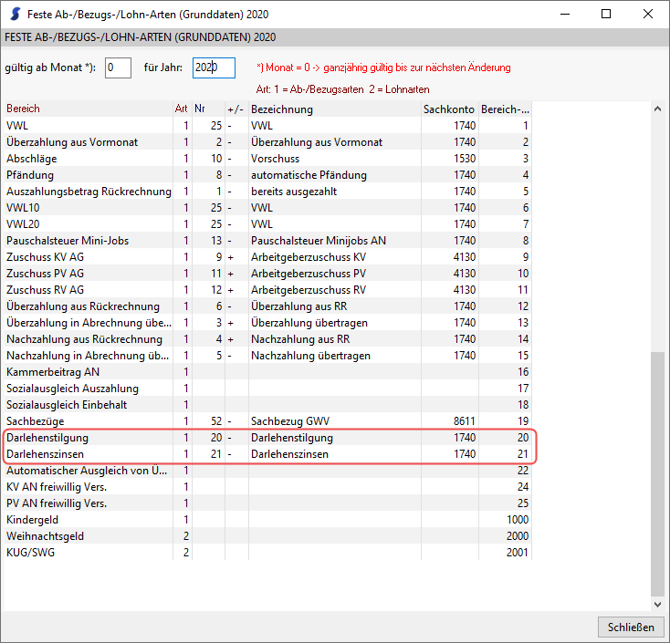Minimize the window
670x643 pixels.
(x=565, y=14)
